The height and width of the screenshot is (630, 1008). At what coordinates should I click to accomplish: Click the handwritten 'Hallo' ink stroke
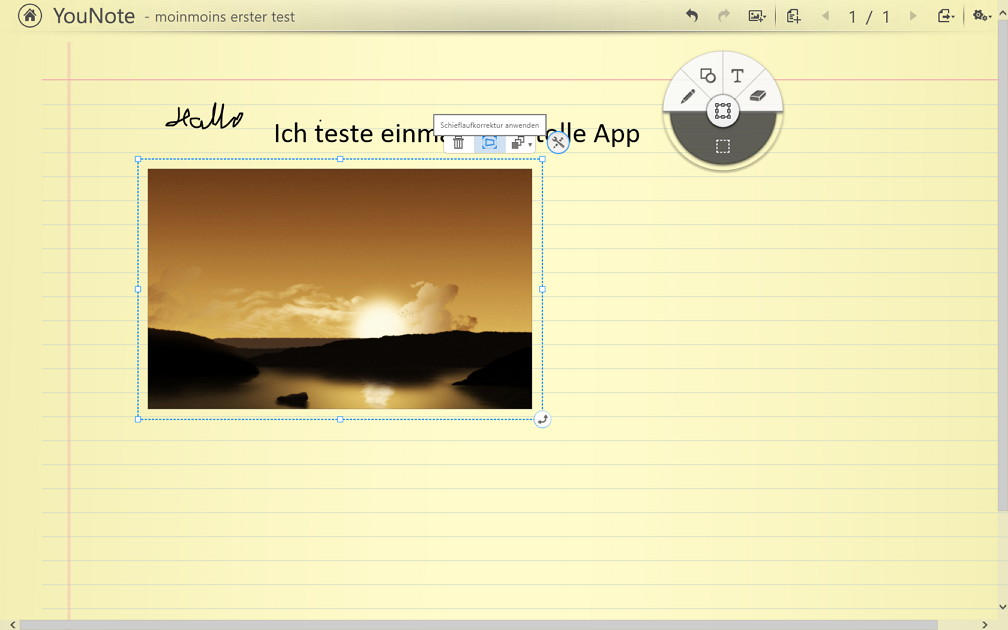(x=204, y=117)
